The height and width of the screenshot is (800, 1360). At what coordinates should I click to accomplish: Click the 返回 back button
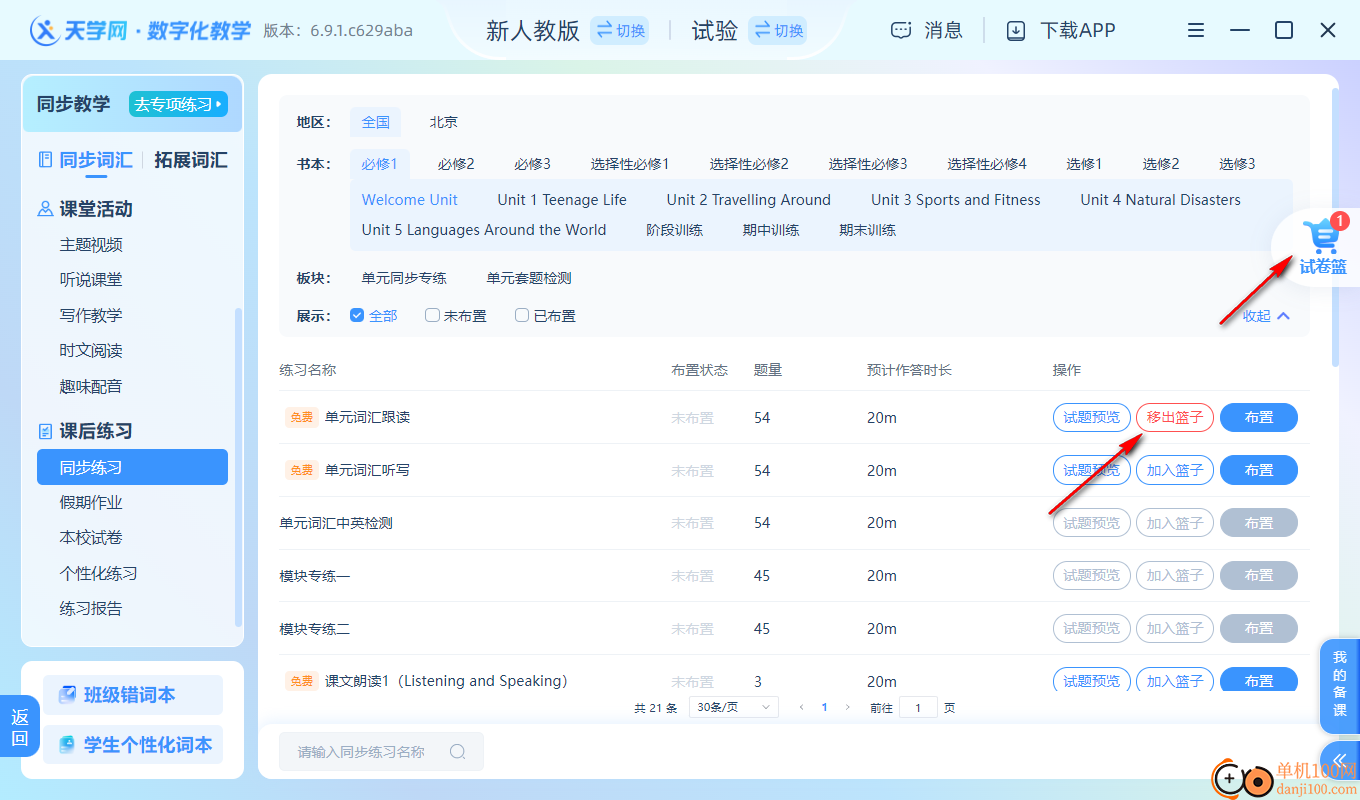coord(20,728)
